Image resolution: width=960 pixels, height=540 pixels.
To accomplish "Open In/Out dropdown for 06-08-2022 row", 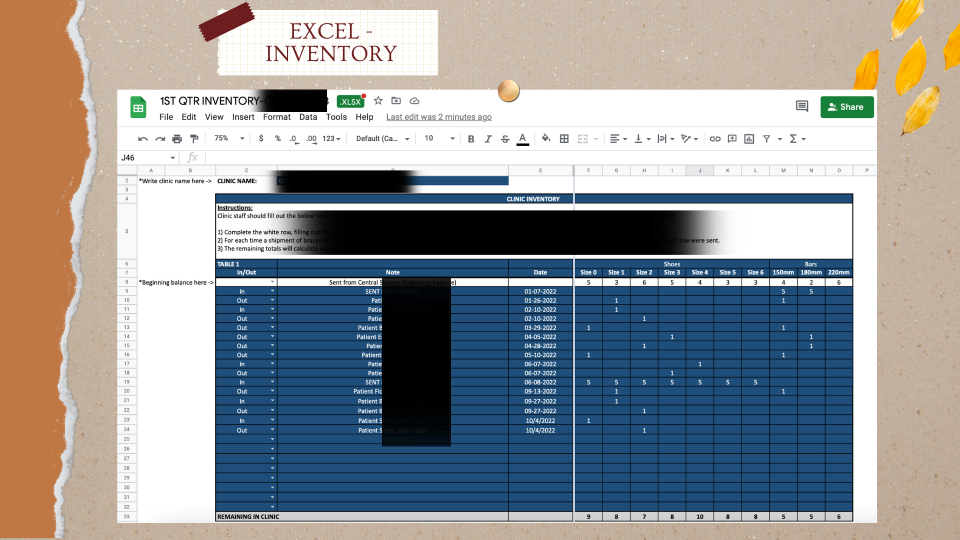I will 272,382.
